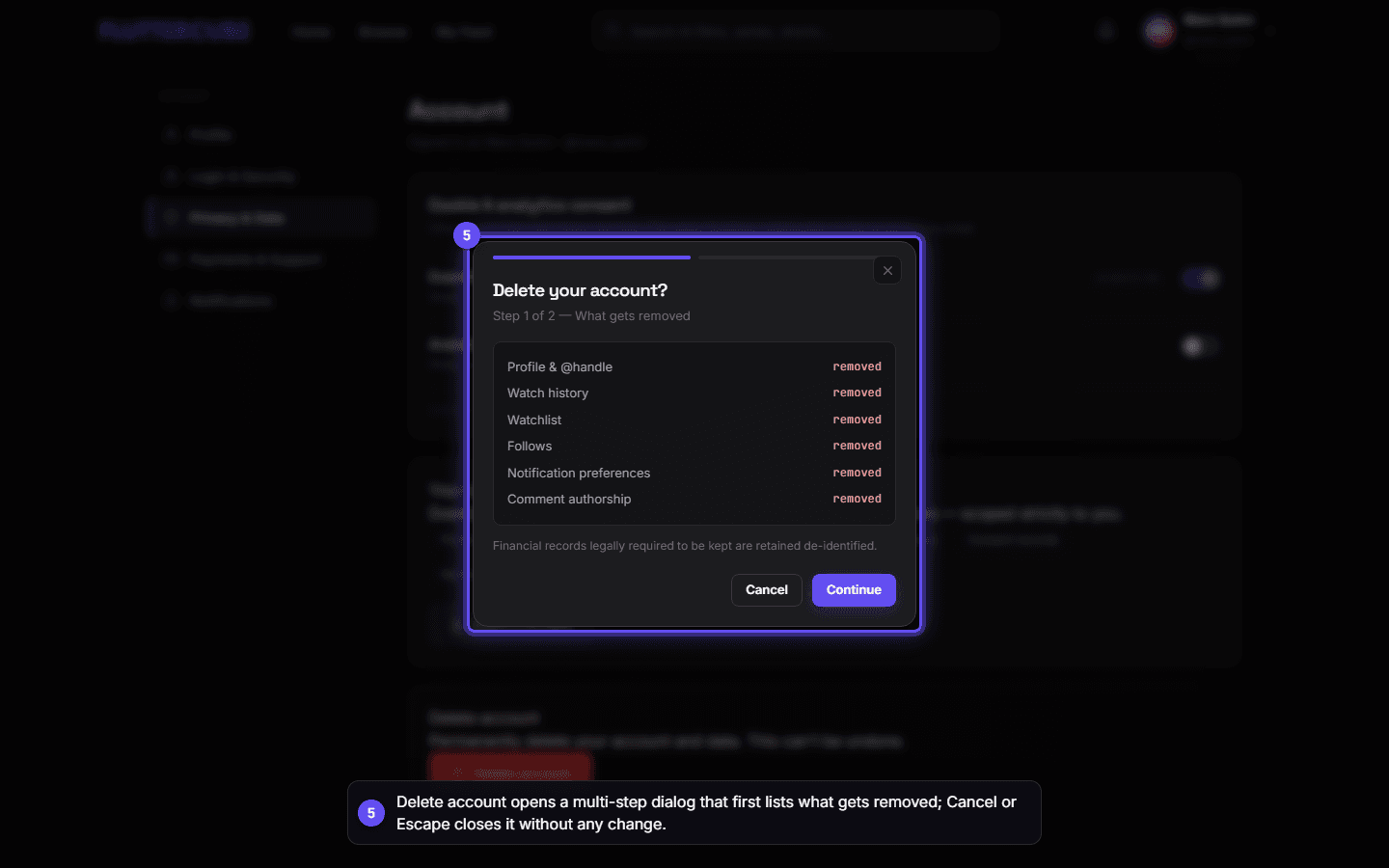This screenshot has width=1389, height=868.
Task: Click the Notifications sidebar item icon
Action: click(172, 301)
